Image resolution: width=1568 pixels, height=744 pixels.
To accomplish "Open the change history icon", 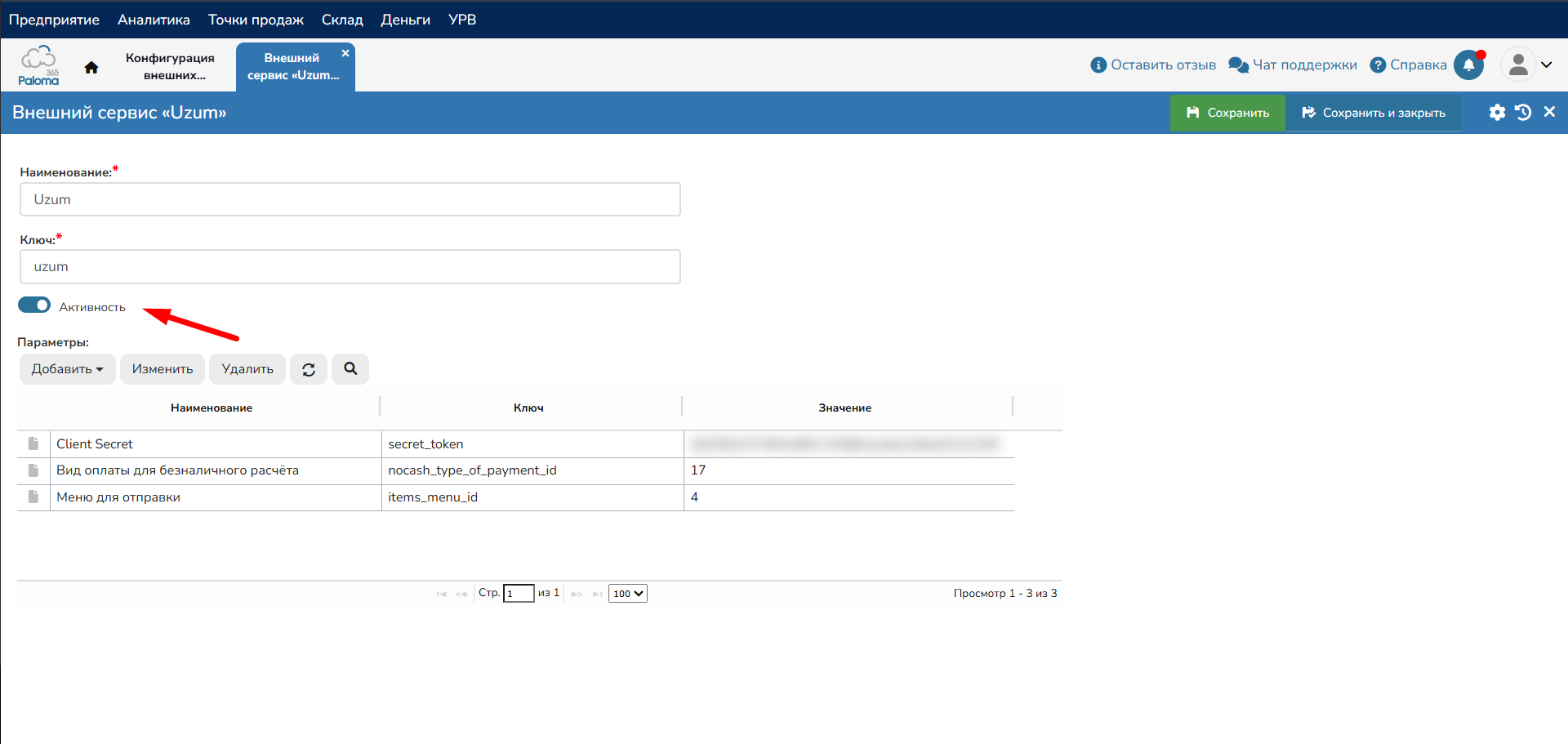I will pos(1523,113).
